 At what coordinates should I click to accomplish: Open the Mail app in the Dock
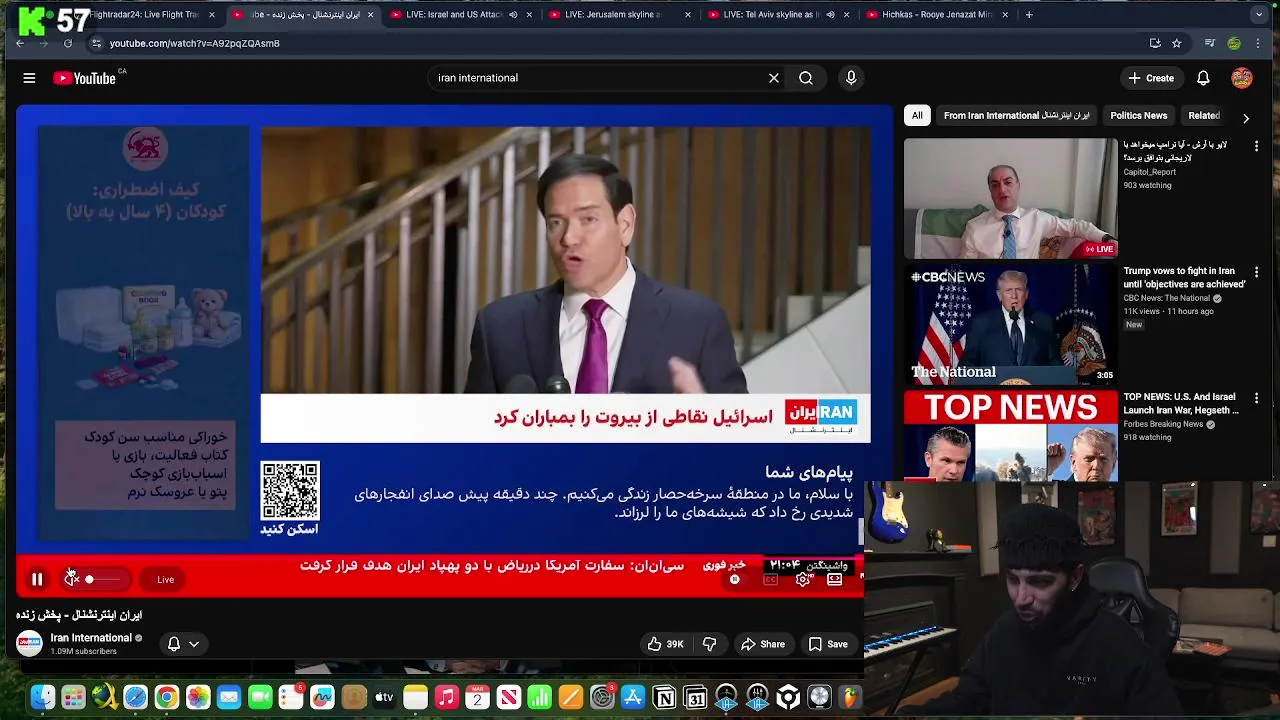[229, 697]
